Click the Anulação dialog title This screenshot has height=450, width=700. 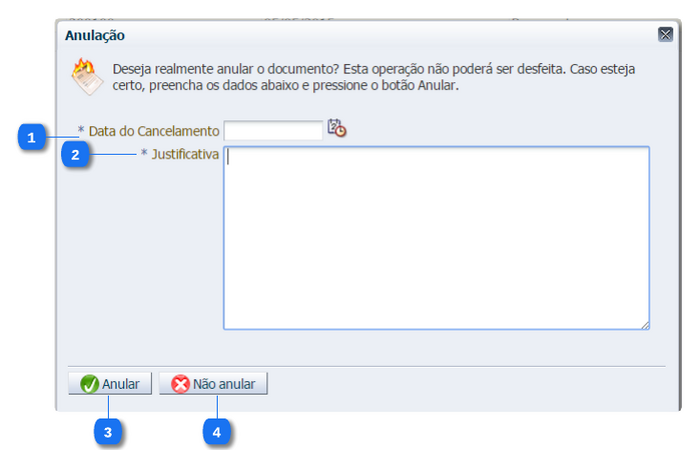[95, 35]
